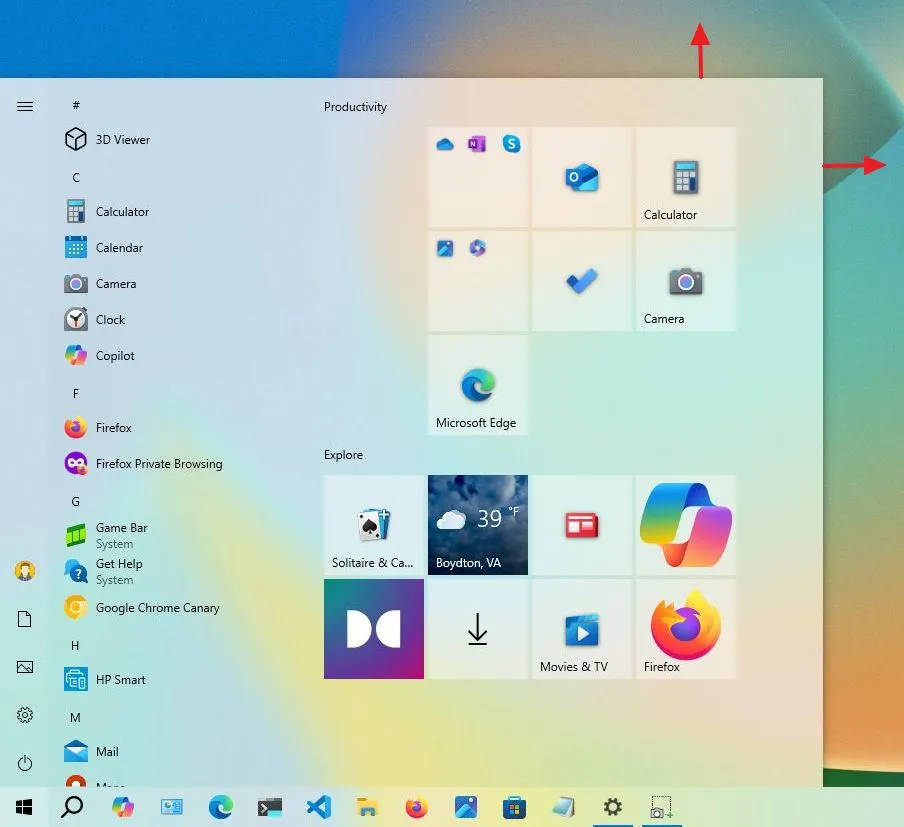Viewport: 904px width, 827px height.
Task: Open Windows Search from the taskbar
Action: coord(71,807)
